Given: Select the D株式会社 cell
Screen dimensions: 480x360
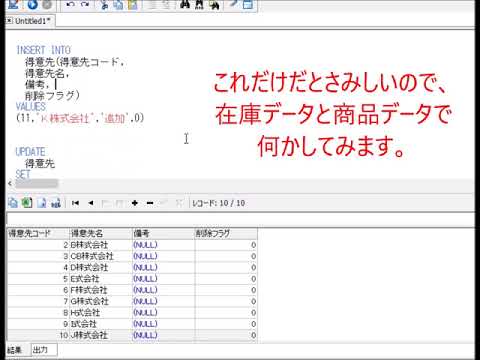Looking at the screenshot, I should 100,268.
